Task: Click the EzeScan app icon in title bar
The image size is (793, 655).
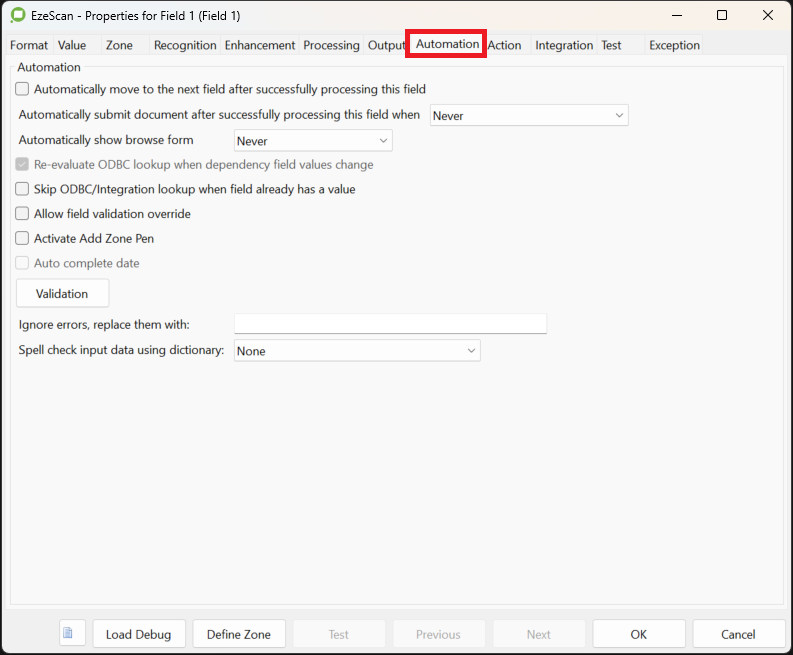Action: pos(17,16)
